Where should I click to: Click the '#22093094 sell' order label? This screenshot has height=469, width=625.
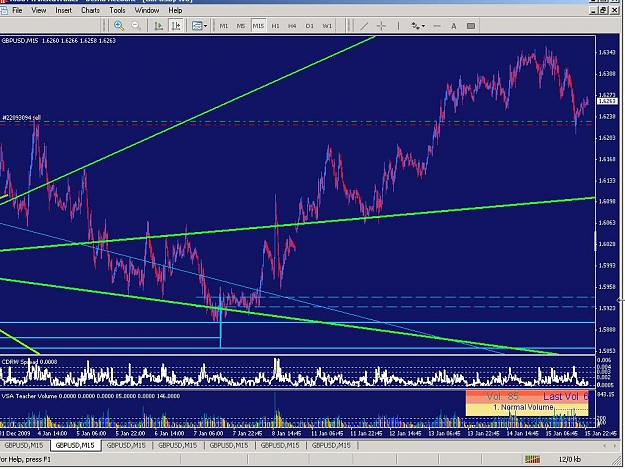(x=22, y=118)
